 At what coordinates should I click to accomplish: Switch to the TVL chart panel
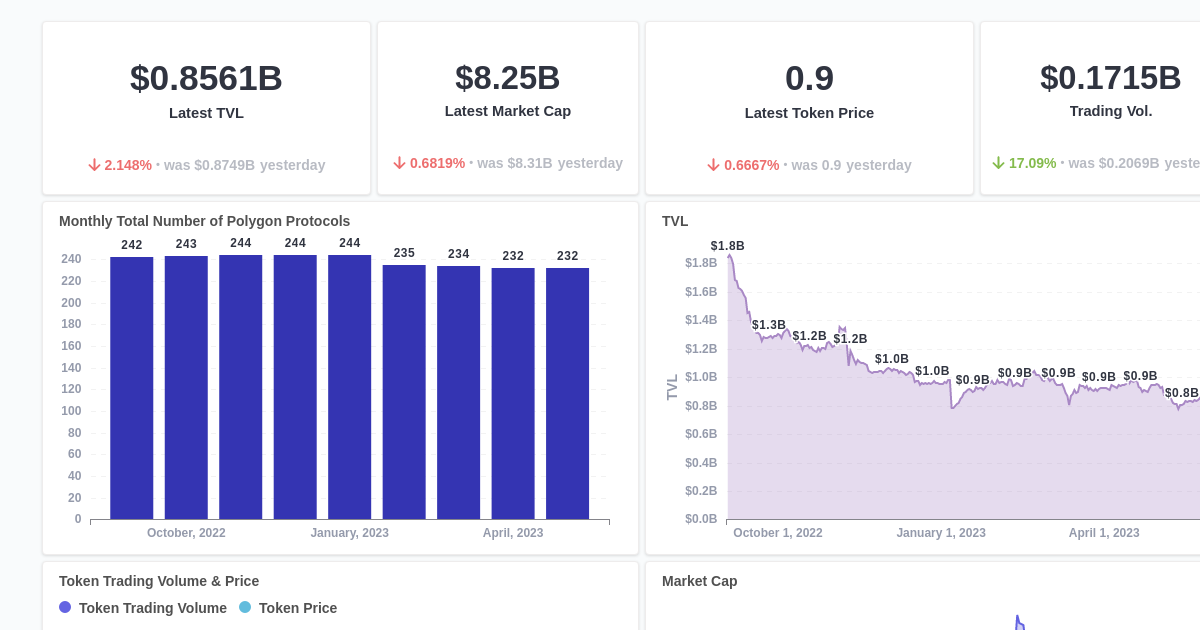[672, 222]
